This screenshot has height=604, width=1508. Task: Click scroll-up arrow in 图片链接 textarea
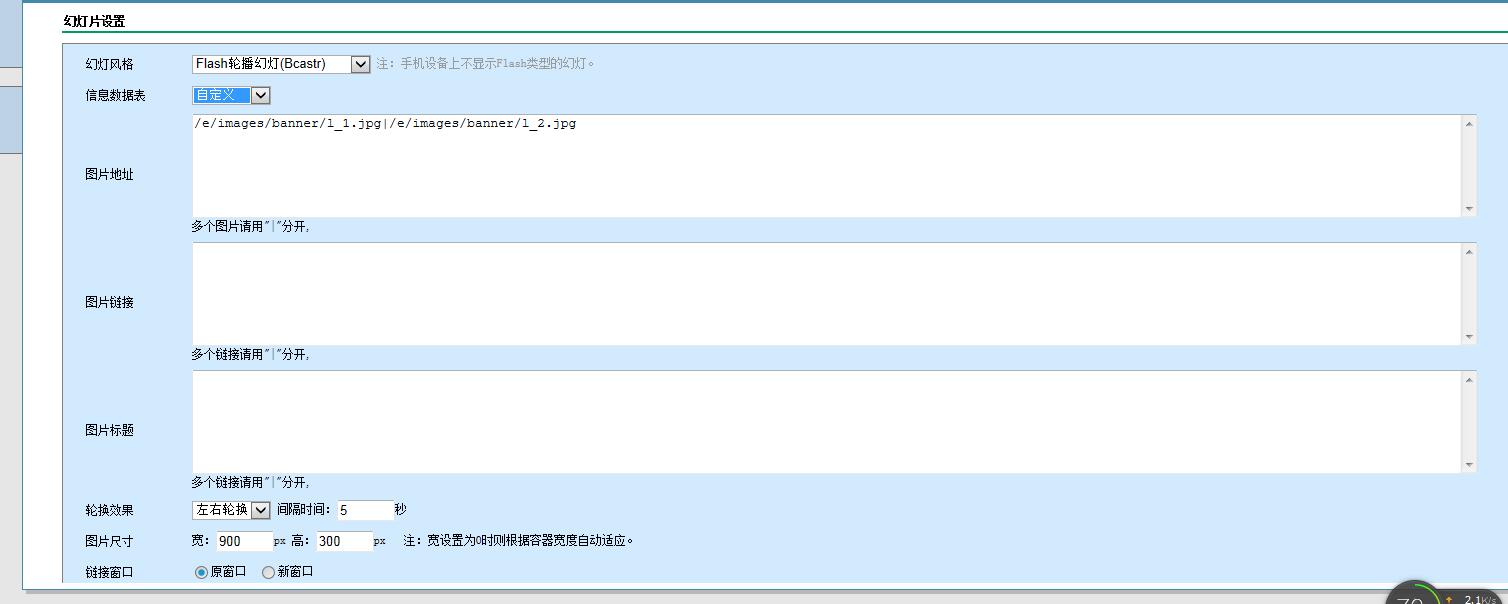pos(1468,252)
